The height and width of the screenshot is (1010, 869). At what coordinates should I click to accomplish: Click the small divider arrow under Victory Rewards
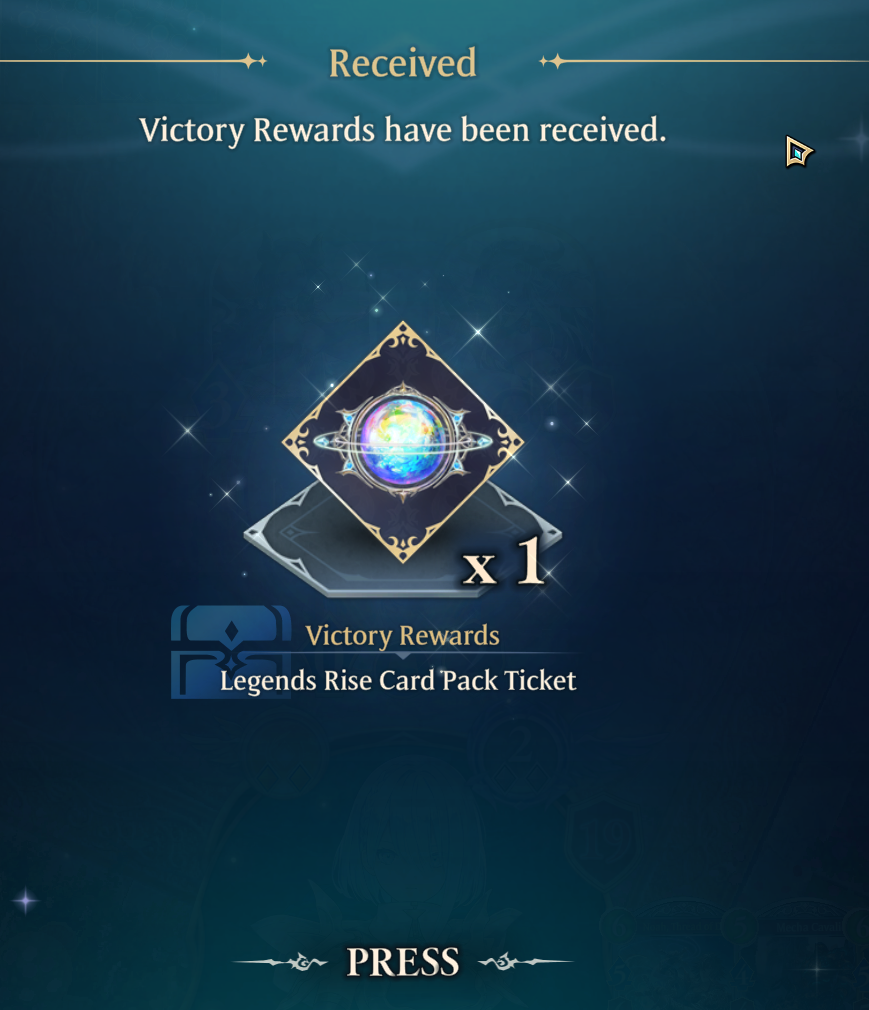pos(403,656)
